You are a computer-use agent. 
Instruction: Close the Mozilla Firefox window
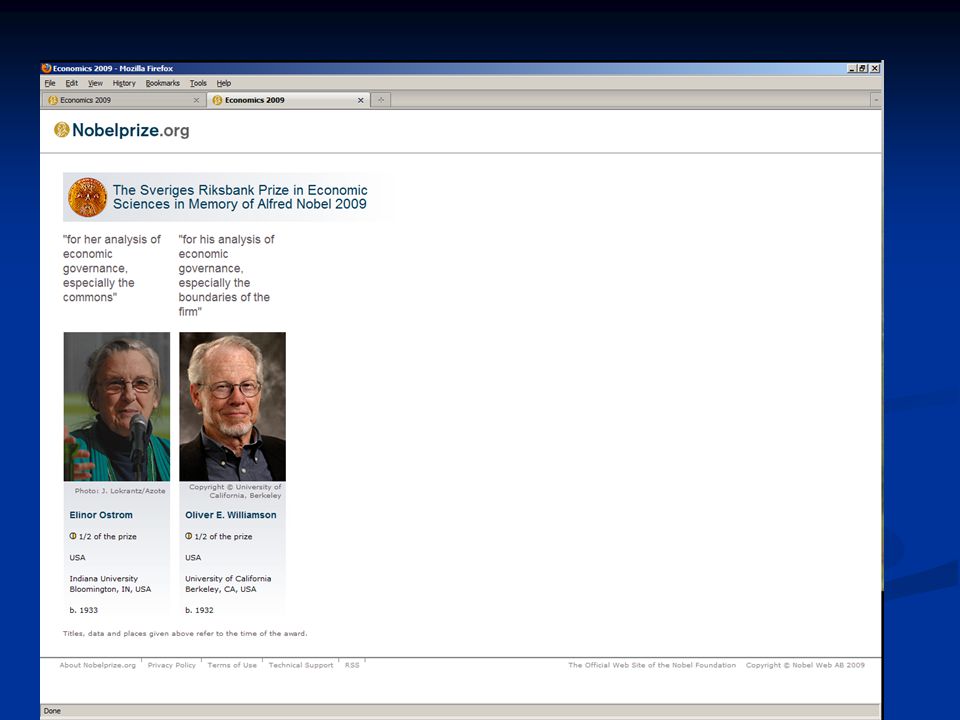coord(875,69)
